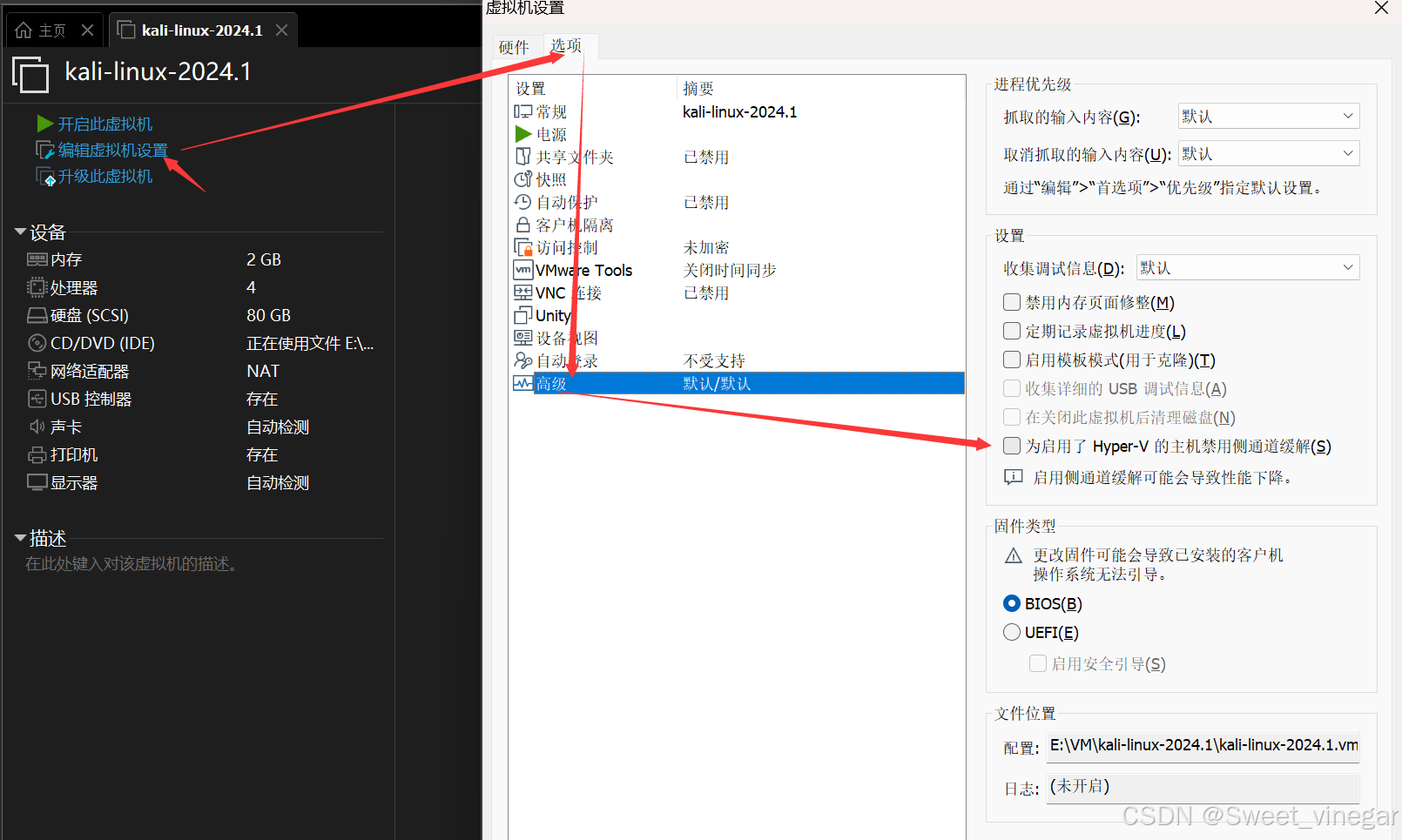Open the 收集调试信息(D) dropdown
Viewport: 1402px width, 840px height.
click(1248, 267)
